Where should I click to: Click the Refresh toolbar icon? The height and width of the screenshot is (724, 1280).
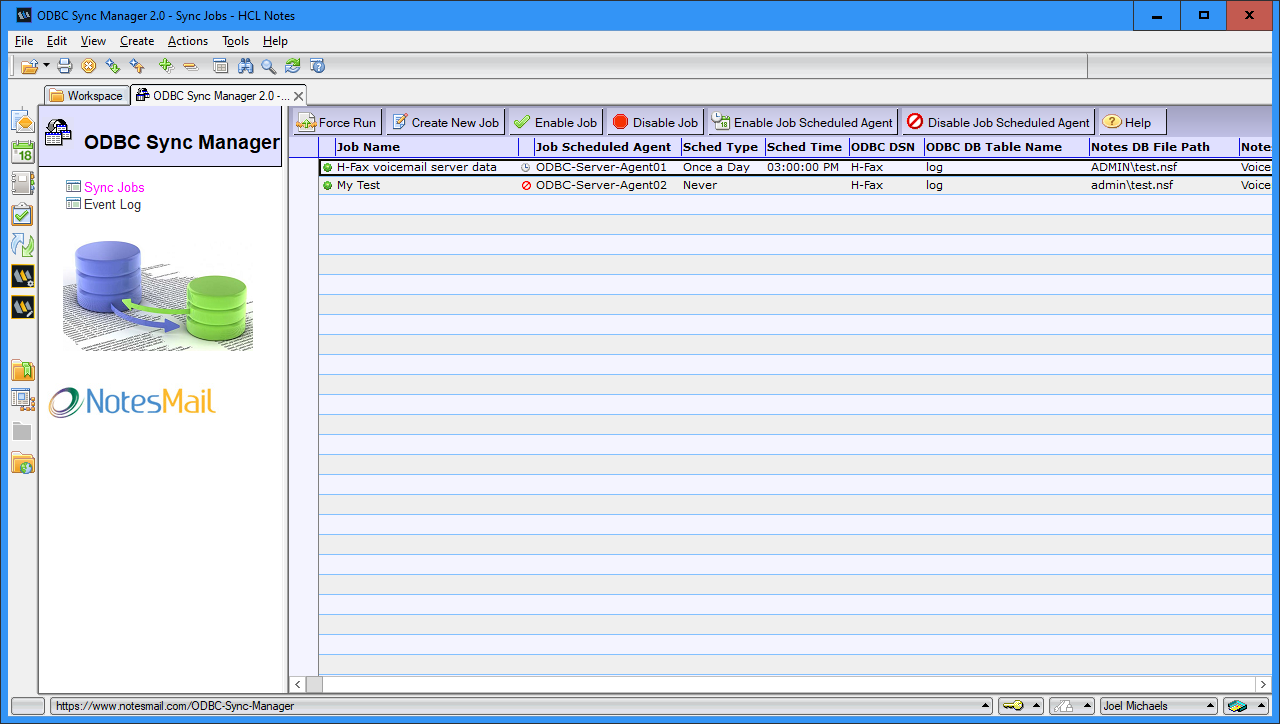coord(291,65)
